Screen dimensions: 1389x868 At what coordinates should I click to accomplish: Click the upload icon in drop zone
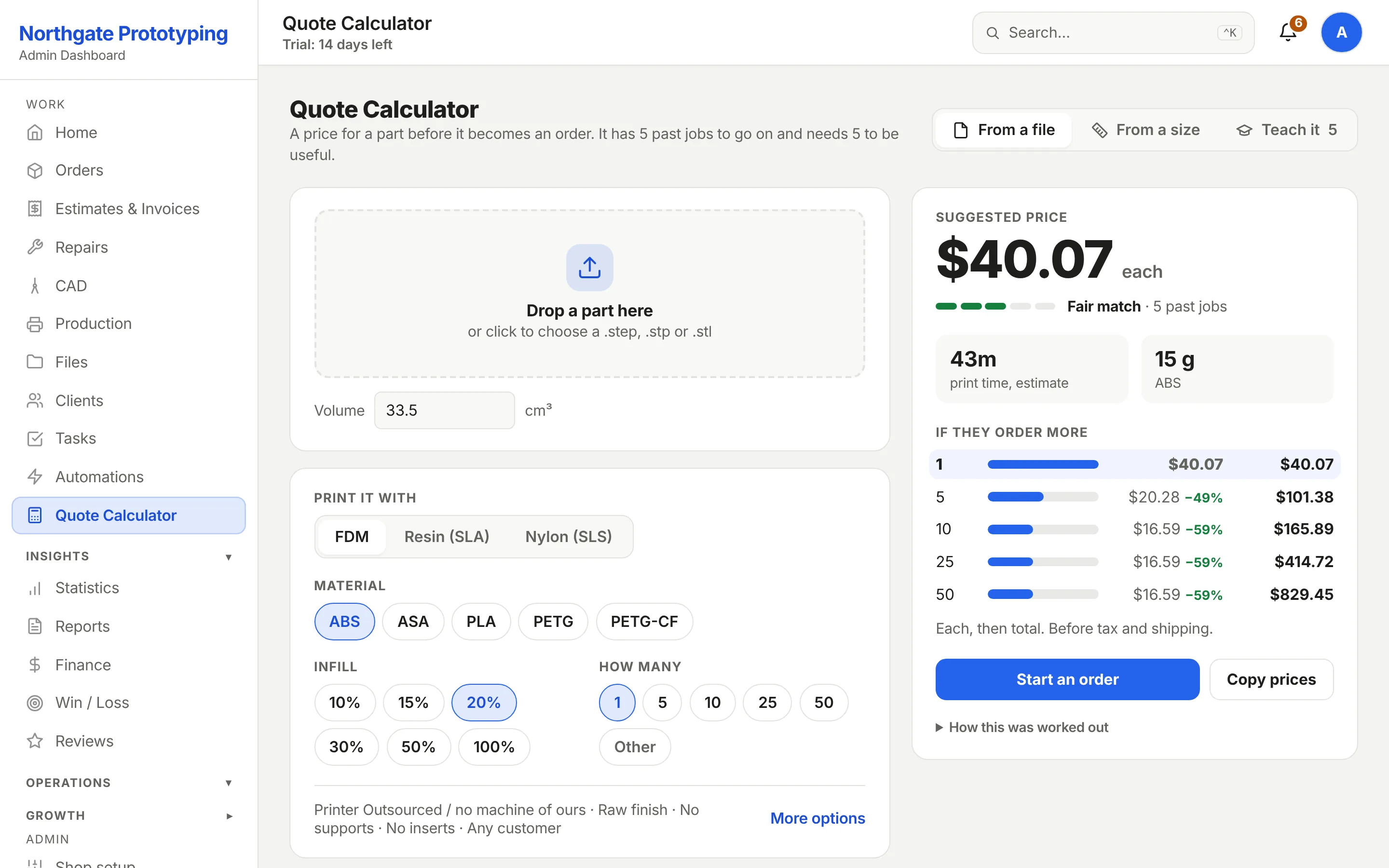(x=589, y=268)
